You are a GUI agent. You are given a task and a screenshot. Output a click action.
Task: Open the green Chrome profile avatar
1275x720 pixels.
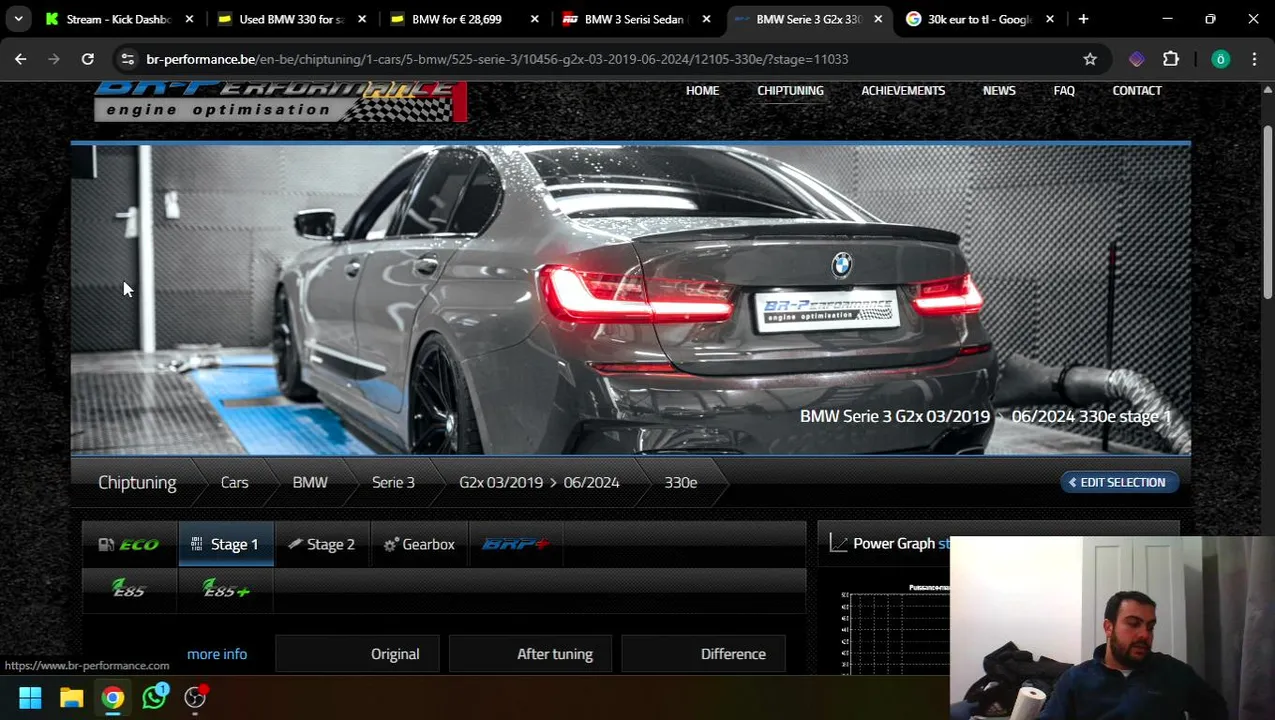pyautogui.click(x=1220, y=59)
